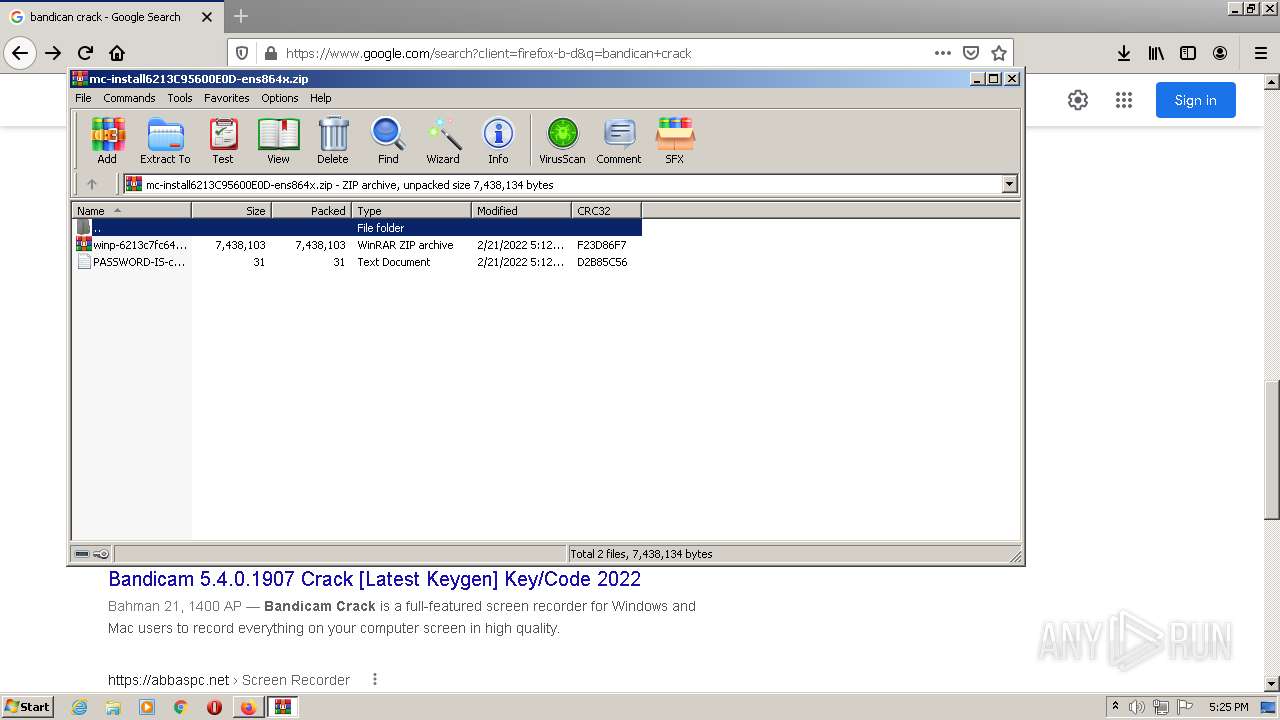Open a new Firefox tab
Image resolution: width=1280 pixels, height=720 pixels.
[240, 17]
